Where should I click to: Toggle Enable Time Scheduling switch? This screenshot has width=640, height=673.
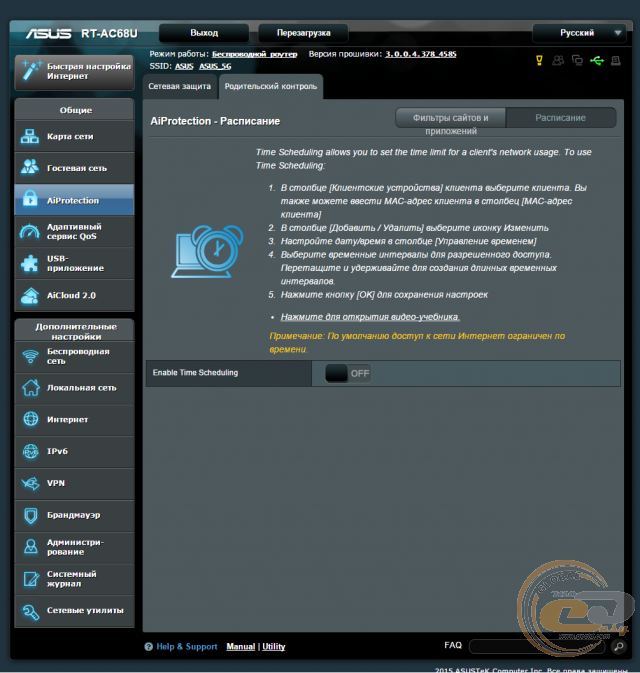pyautogui.click(x=348, y=373)
